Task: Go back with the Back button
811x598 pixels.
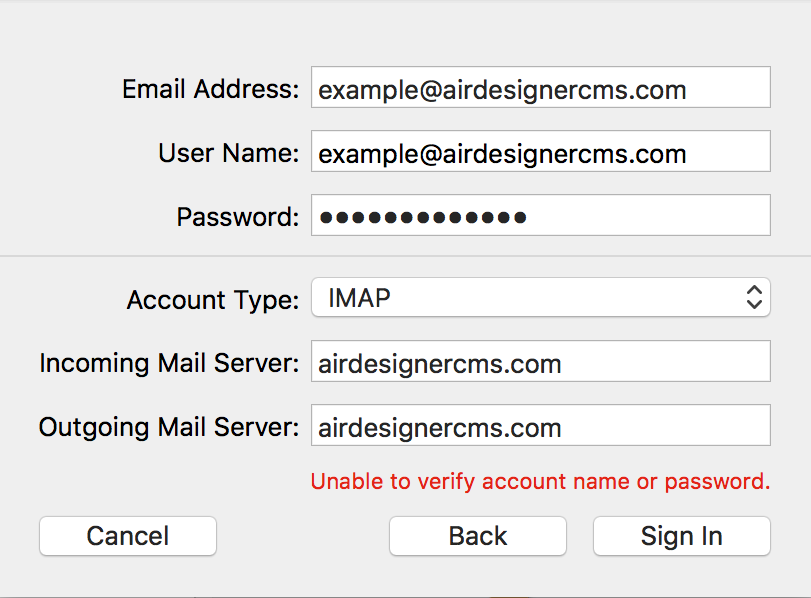Action: tap(477, 536)
